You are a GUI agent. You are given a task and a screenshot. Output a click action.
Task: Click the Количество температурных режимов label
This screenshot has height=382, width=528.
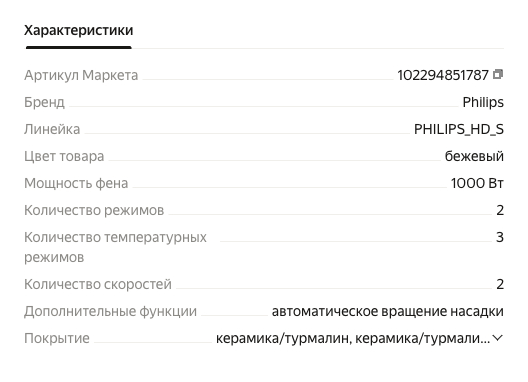click(115, 247)
